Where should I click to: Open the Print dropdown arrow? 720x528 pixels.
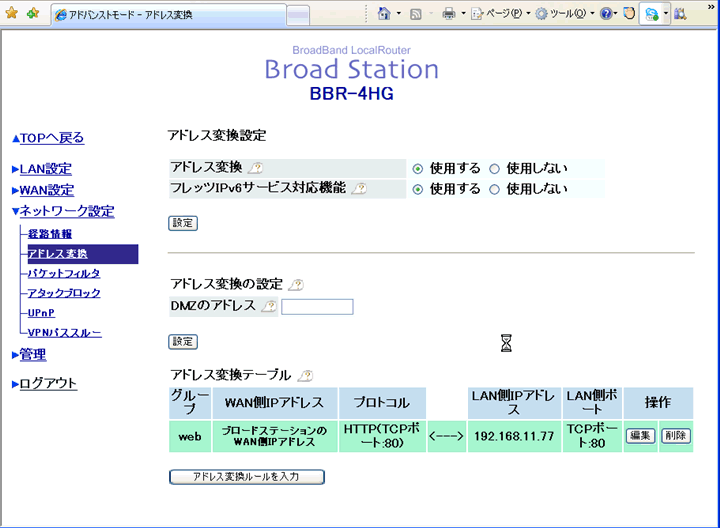tap(463, 14)
